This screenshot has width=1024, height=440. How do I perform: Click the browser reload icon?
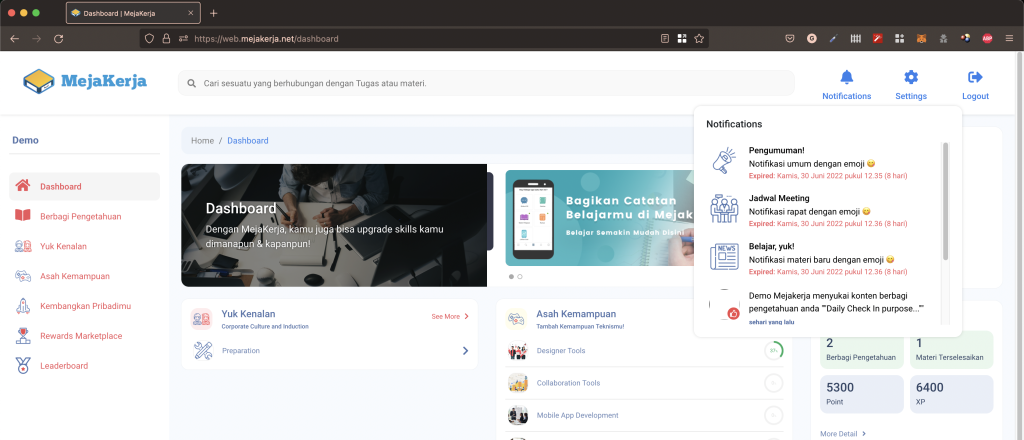coord(58,39)
